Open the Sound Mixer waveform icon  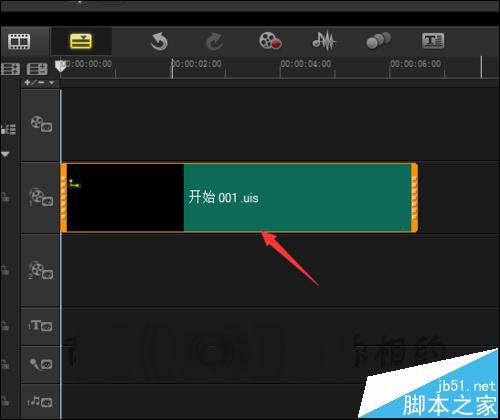point(324,41)
